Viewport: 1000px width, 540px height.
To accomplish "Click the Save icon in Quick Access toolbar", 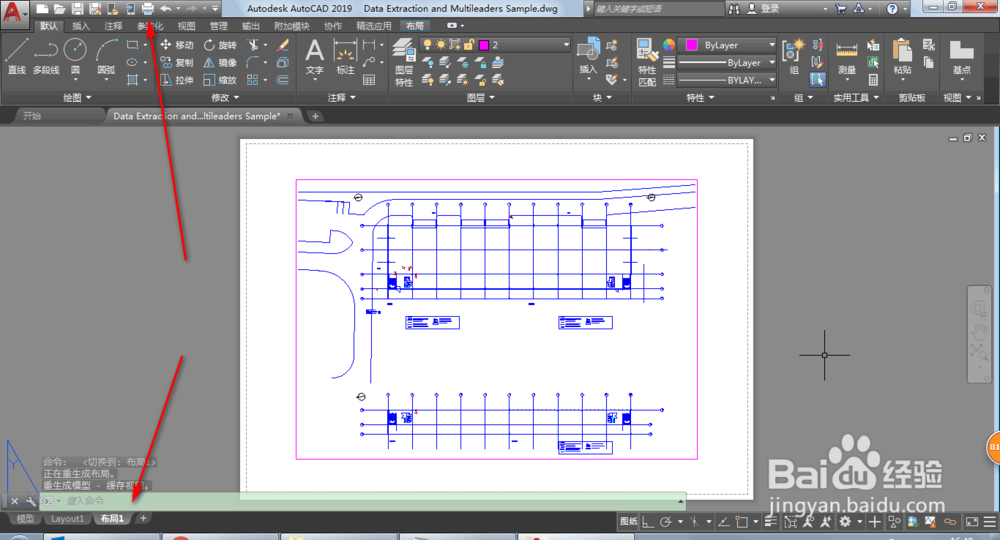I will click(x=77, y=8).
